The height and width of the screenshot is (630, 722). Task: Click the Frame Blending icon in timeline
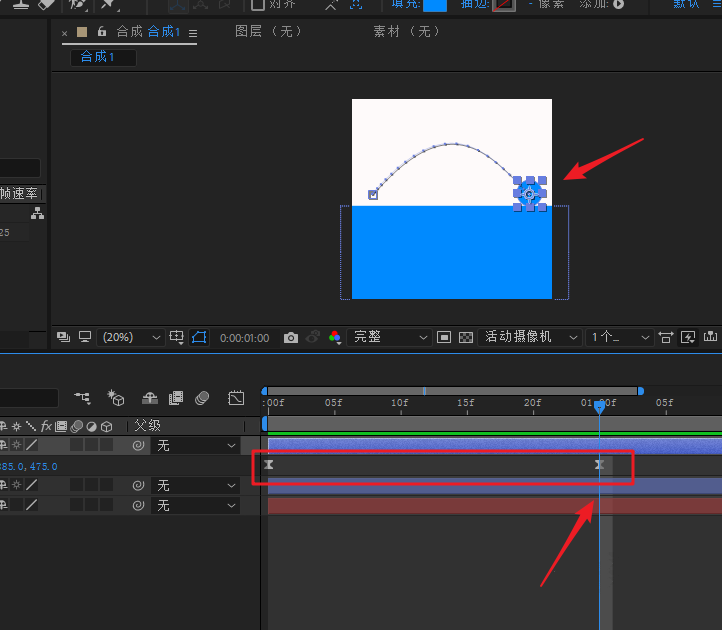176,398
